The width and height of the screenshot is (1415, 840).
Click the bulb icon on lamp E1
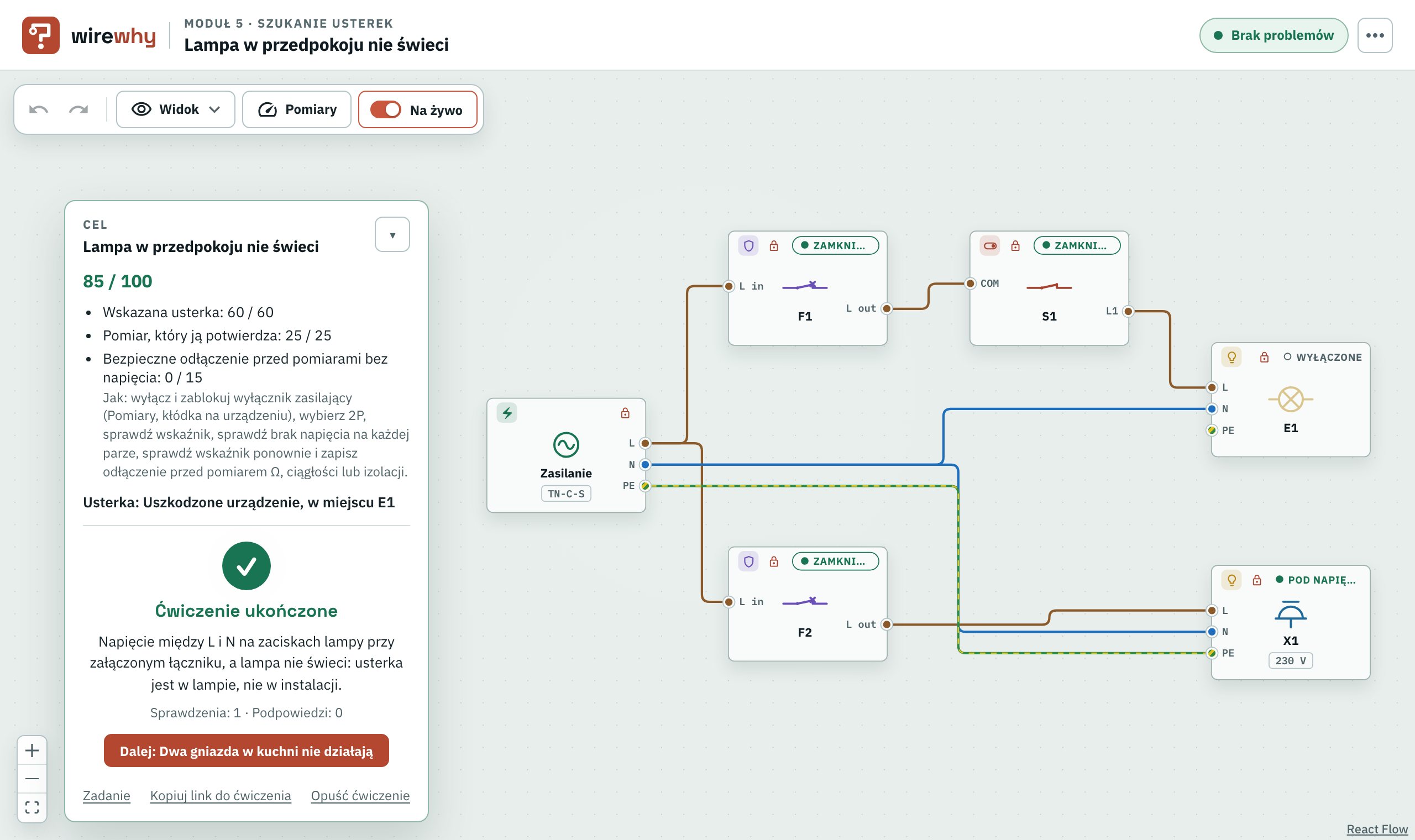click(x=1231, y=357)
